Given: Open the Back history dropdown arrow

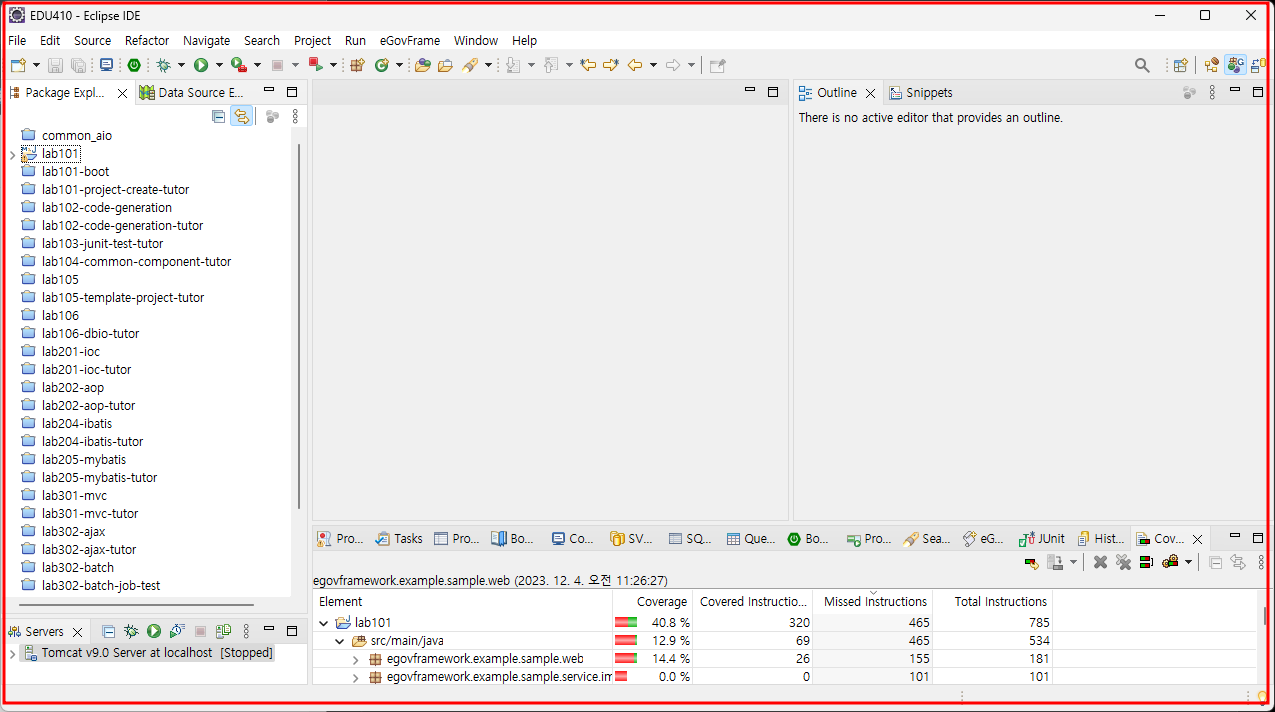Looking at the screenshot, I should 653,65.
